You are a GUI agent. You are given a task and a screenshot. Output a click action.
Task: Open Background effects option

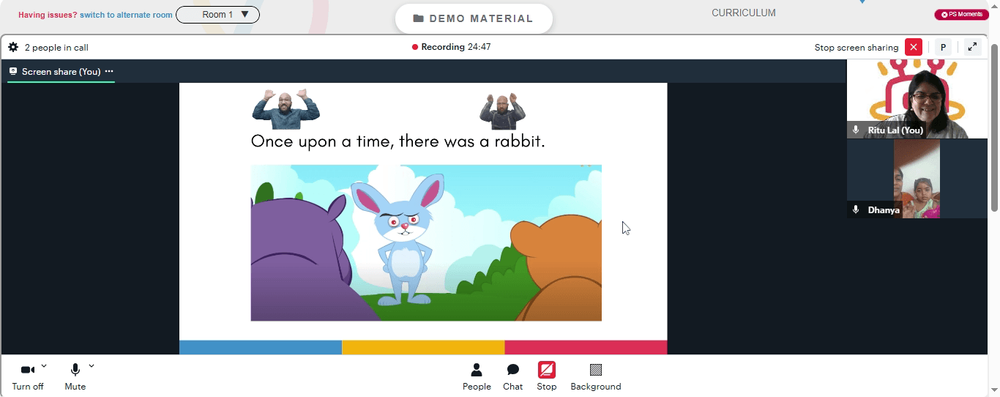tap(596, 377)
